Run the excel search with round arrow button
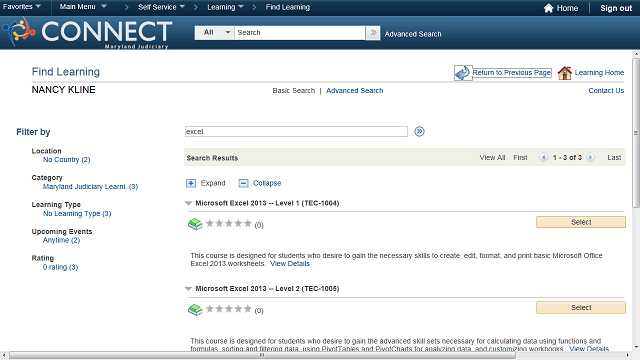Viewport: 640px width, 360px height. (419, 131)
